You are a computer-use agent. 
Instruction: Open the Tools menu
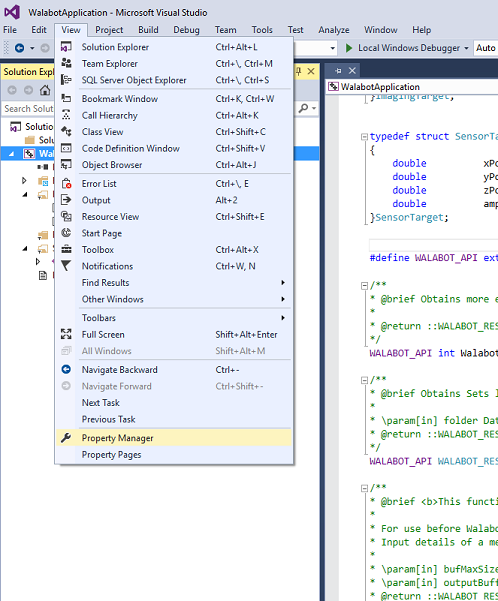point(262,30)
